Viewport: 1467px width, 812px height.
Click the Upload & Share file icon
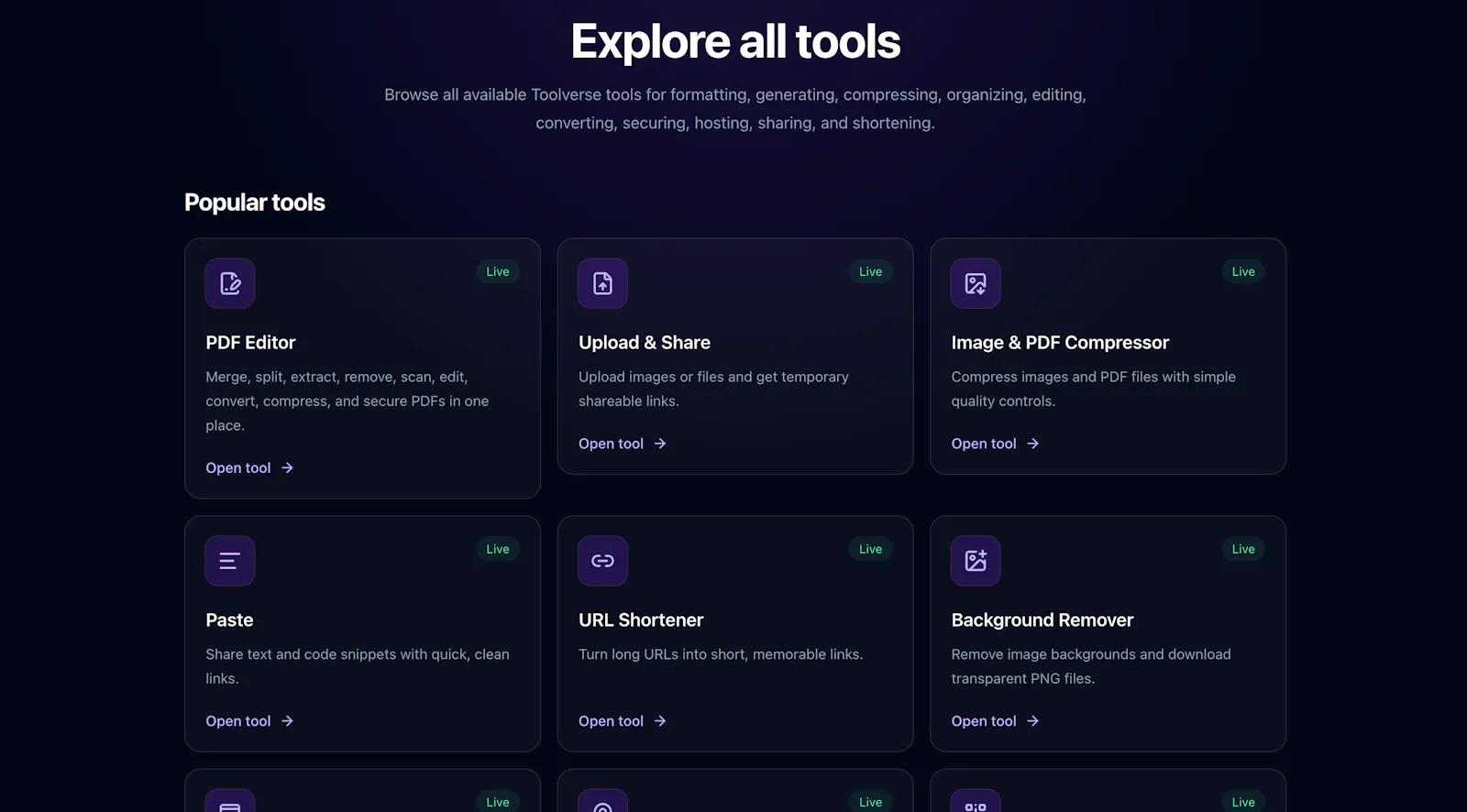(x=602, y=283)
